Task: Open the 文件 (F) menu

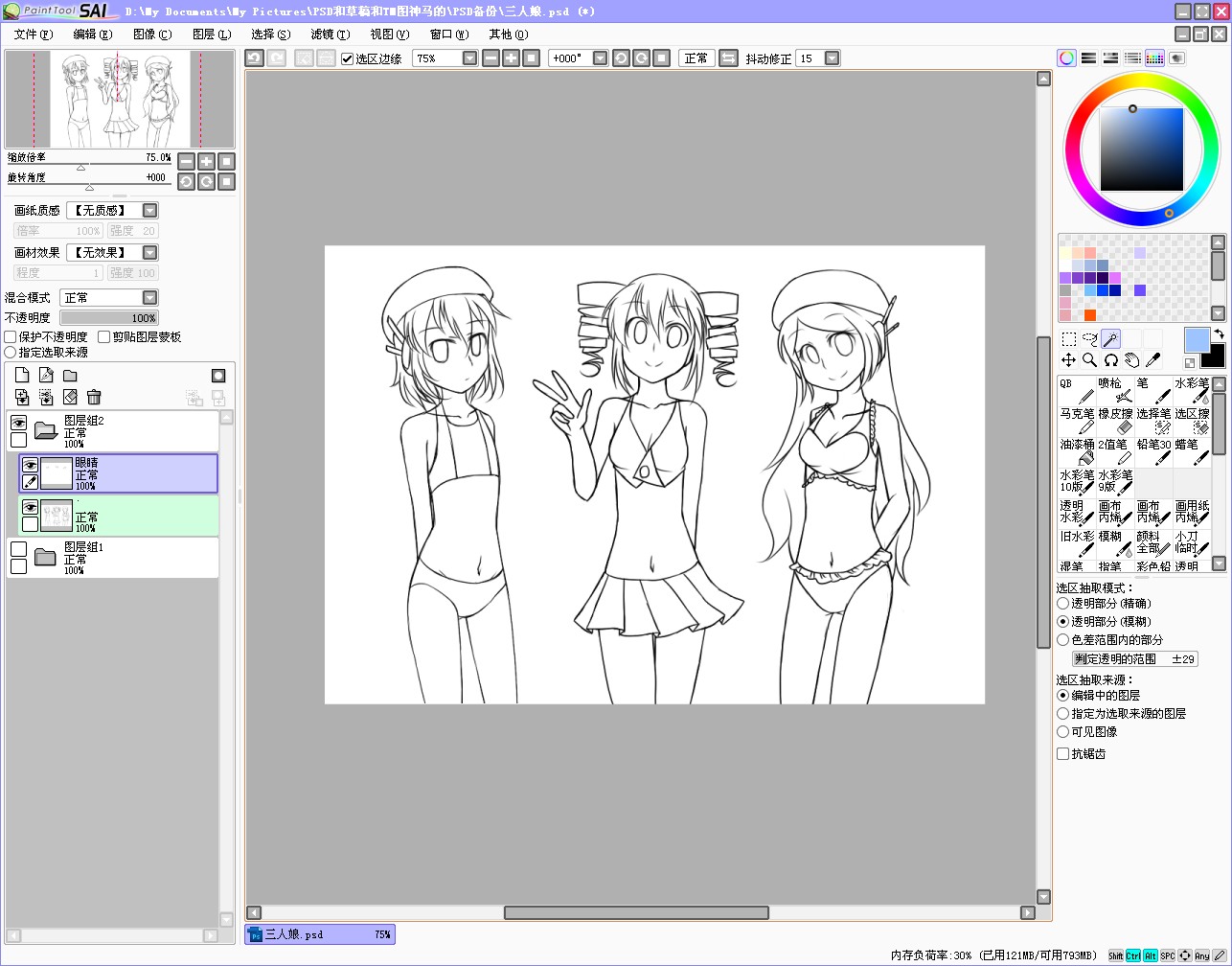Action: coord(34,34)
